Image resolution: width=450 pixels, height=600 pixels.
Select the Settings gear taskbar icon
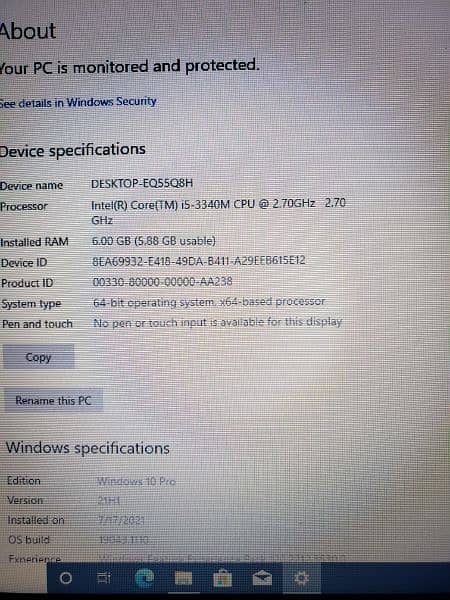click(302, 578)
